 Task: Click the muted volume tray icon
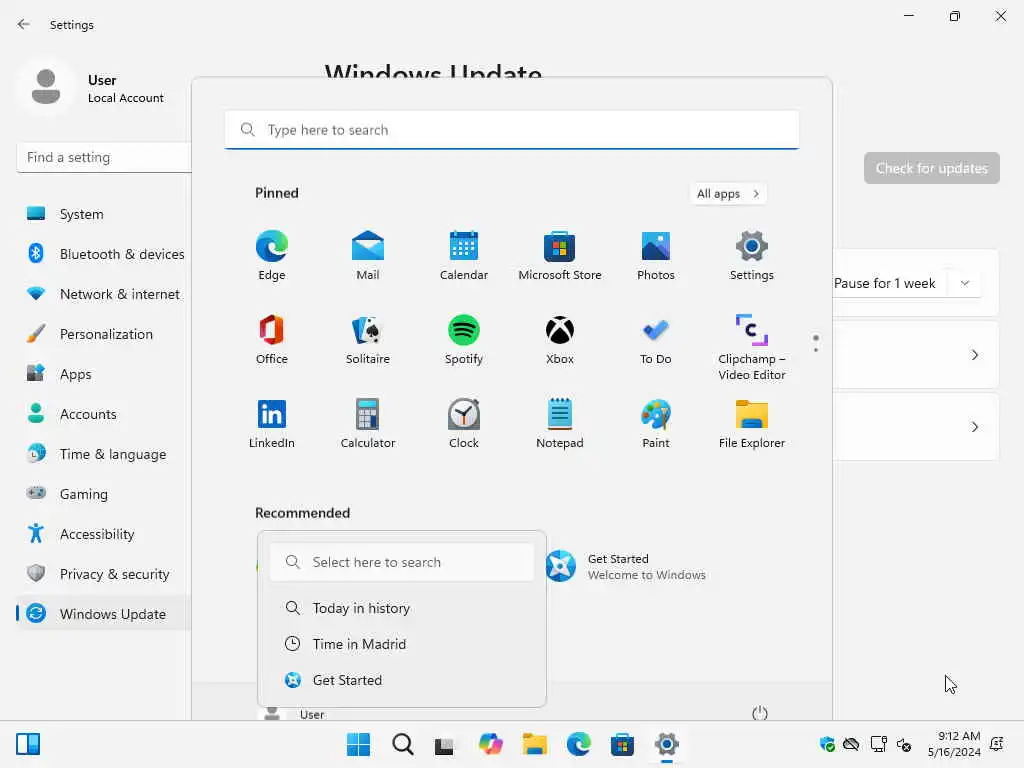click(x=904, y=744)
